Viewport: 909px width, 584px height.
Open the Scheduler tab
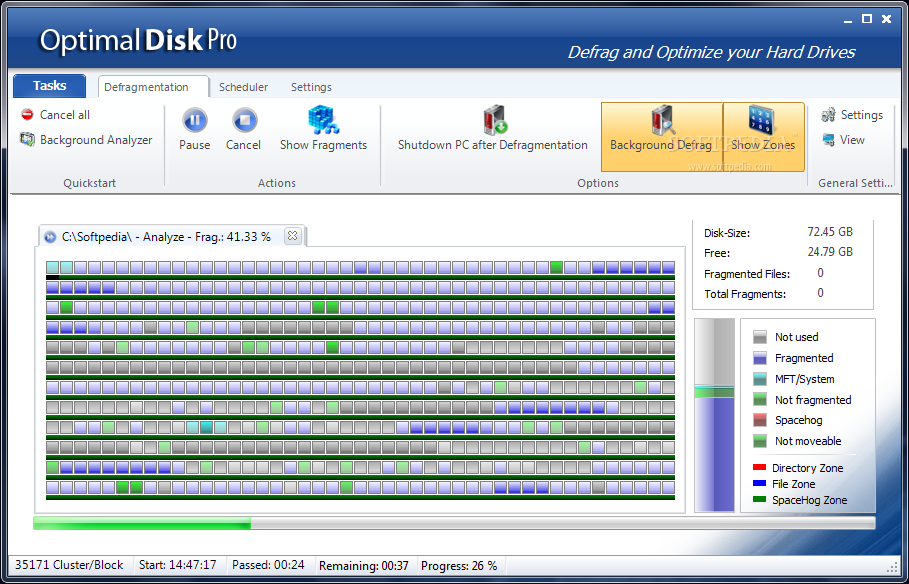coord(243,87)
